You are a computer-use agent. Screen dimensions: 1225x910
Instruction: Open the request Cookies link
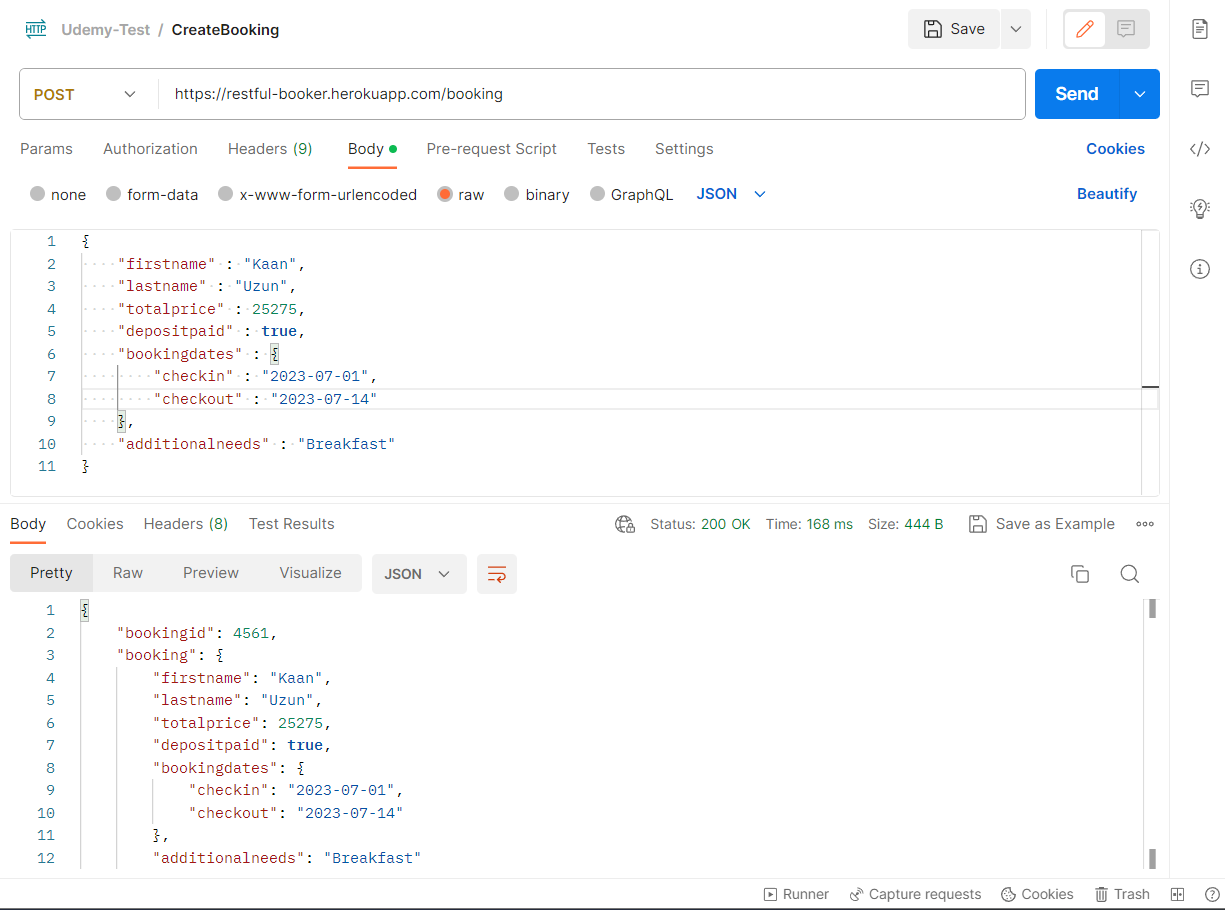click(x=1115, y=149)
